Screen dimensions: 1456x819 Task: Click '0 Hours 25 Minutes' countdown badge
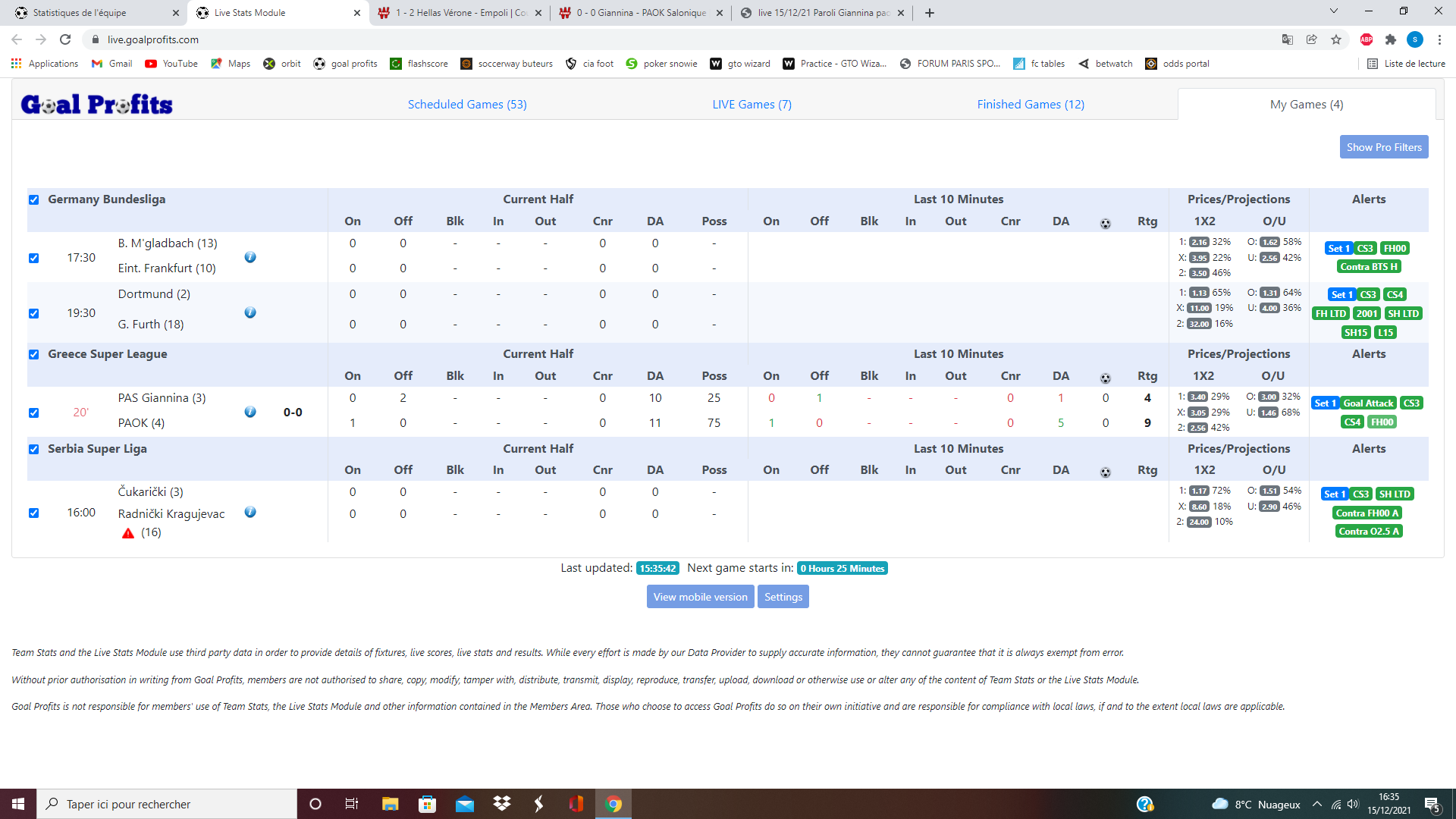click(843, 569)
